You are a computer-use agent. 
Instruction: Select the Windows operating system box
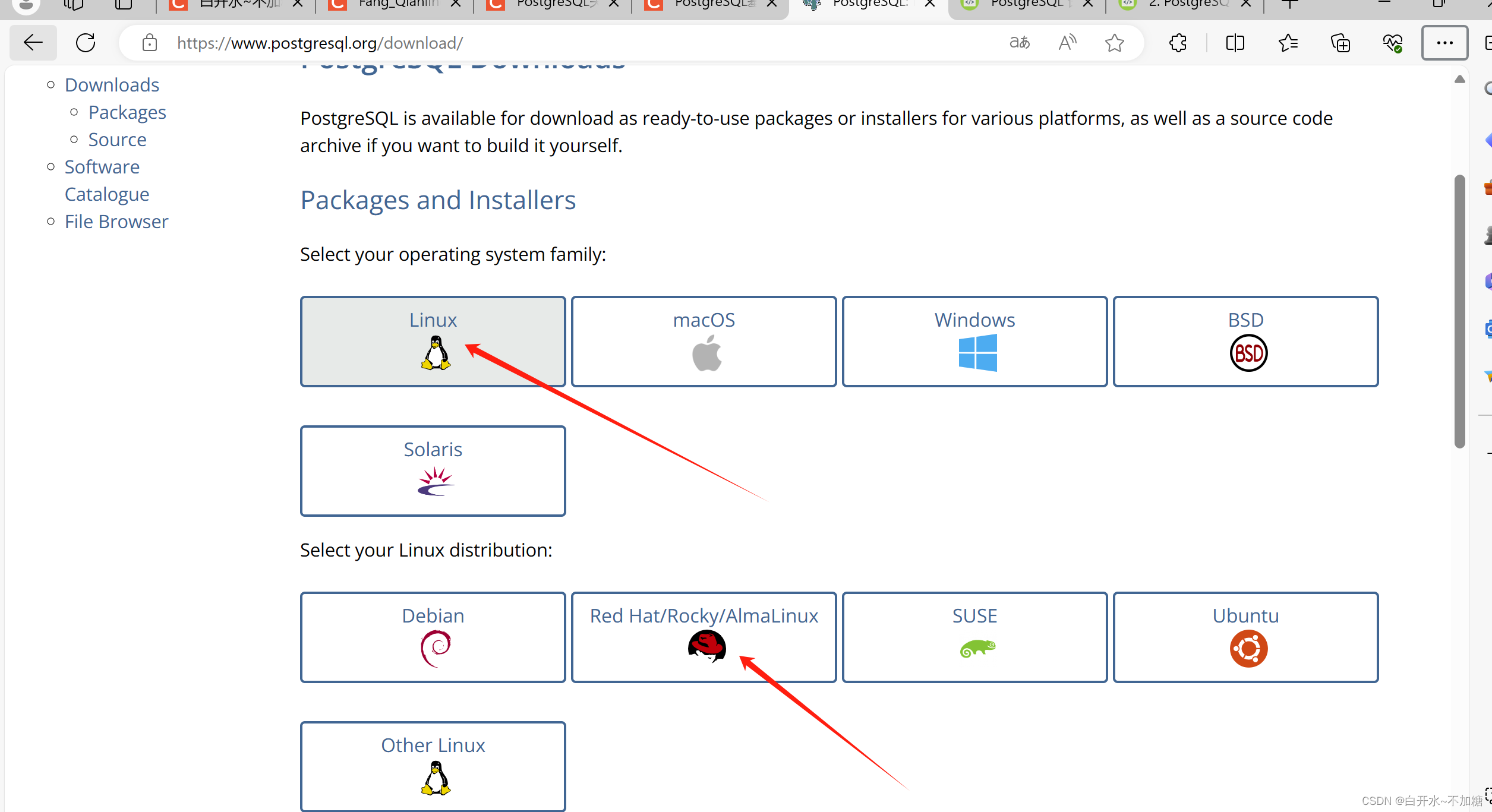coord(974,342)
